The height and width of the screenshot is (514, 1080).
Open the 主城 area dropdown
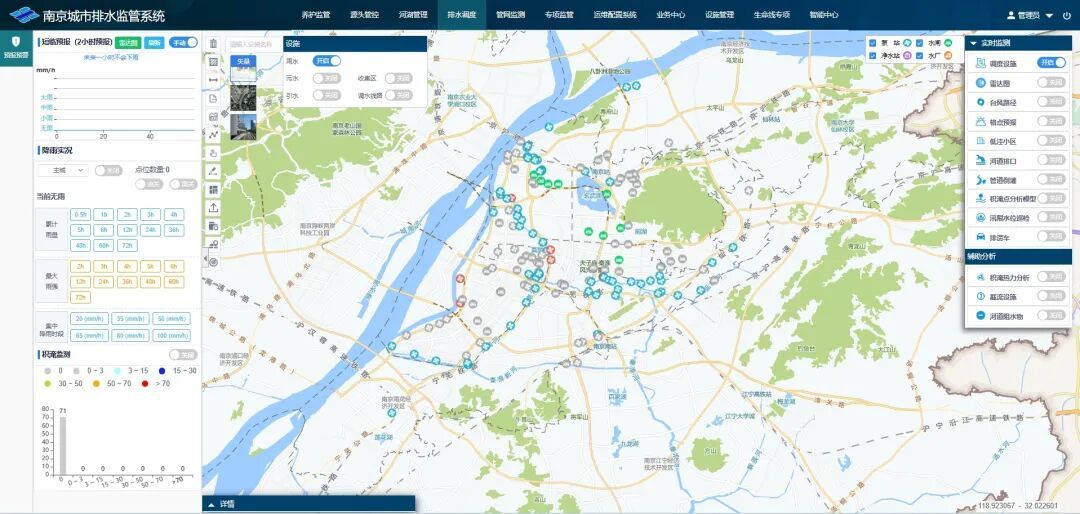(63, 170)
